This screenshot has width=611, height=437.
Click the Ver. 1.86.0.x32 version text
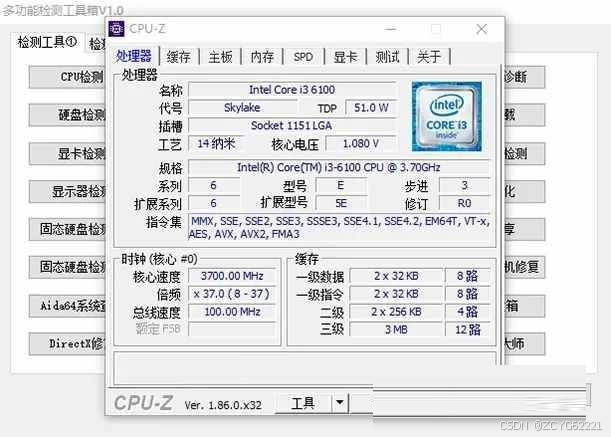(223, 405)
